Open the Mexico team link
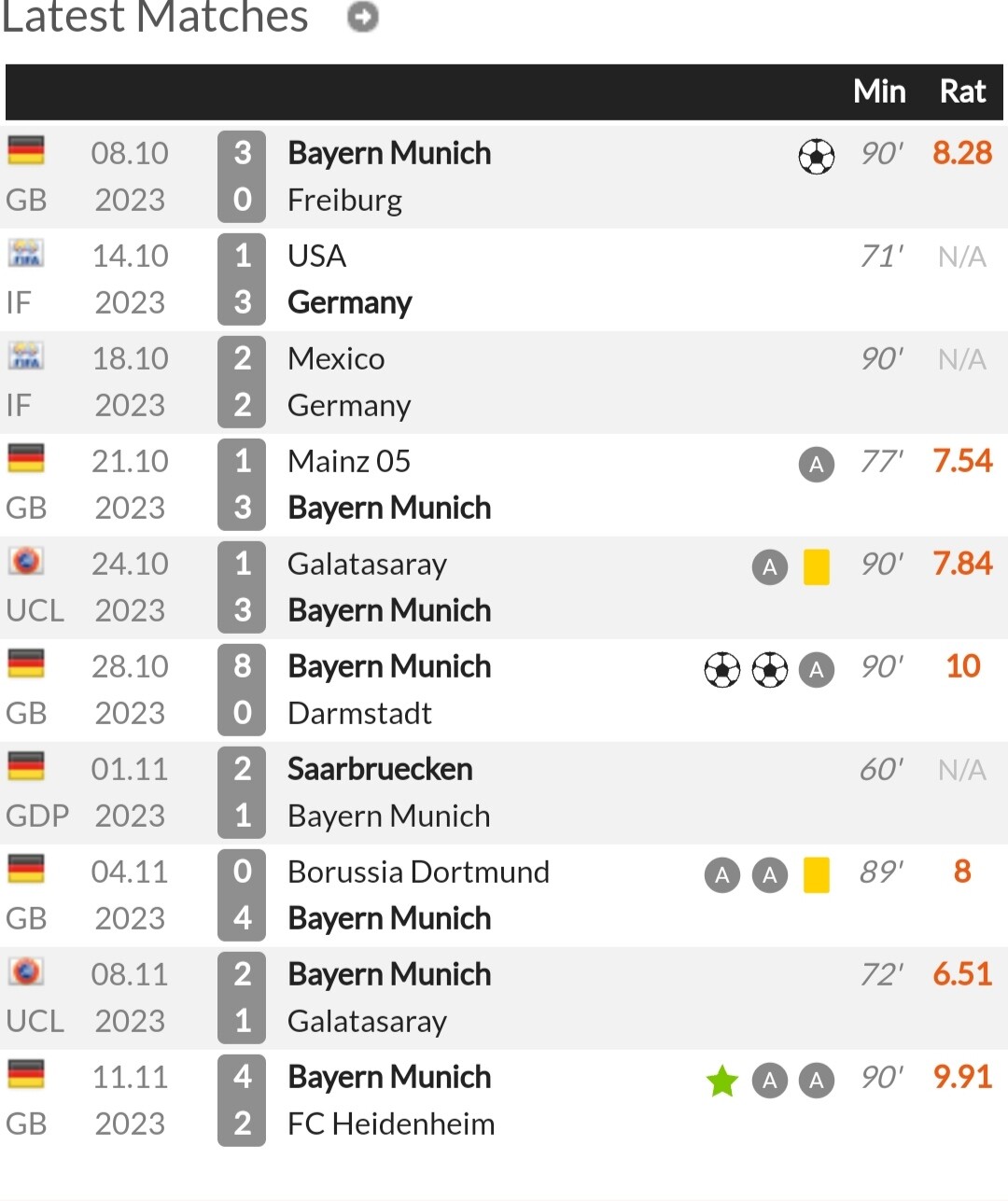This screenshot has height=1201, width=1008. pyautogui.click(x=336, y=358)
